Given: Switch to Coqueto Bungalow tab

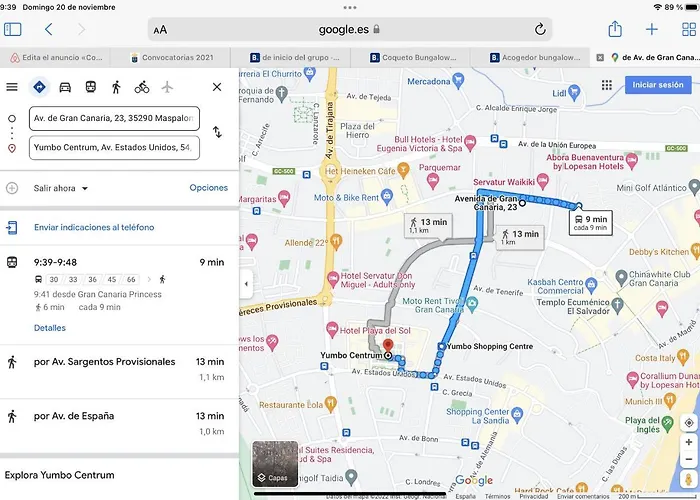Looking at the screenshot, I should click(x=413, y=58).
